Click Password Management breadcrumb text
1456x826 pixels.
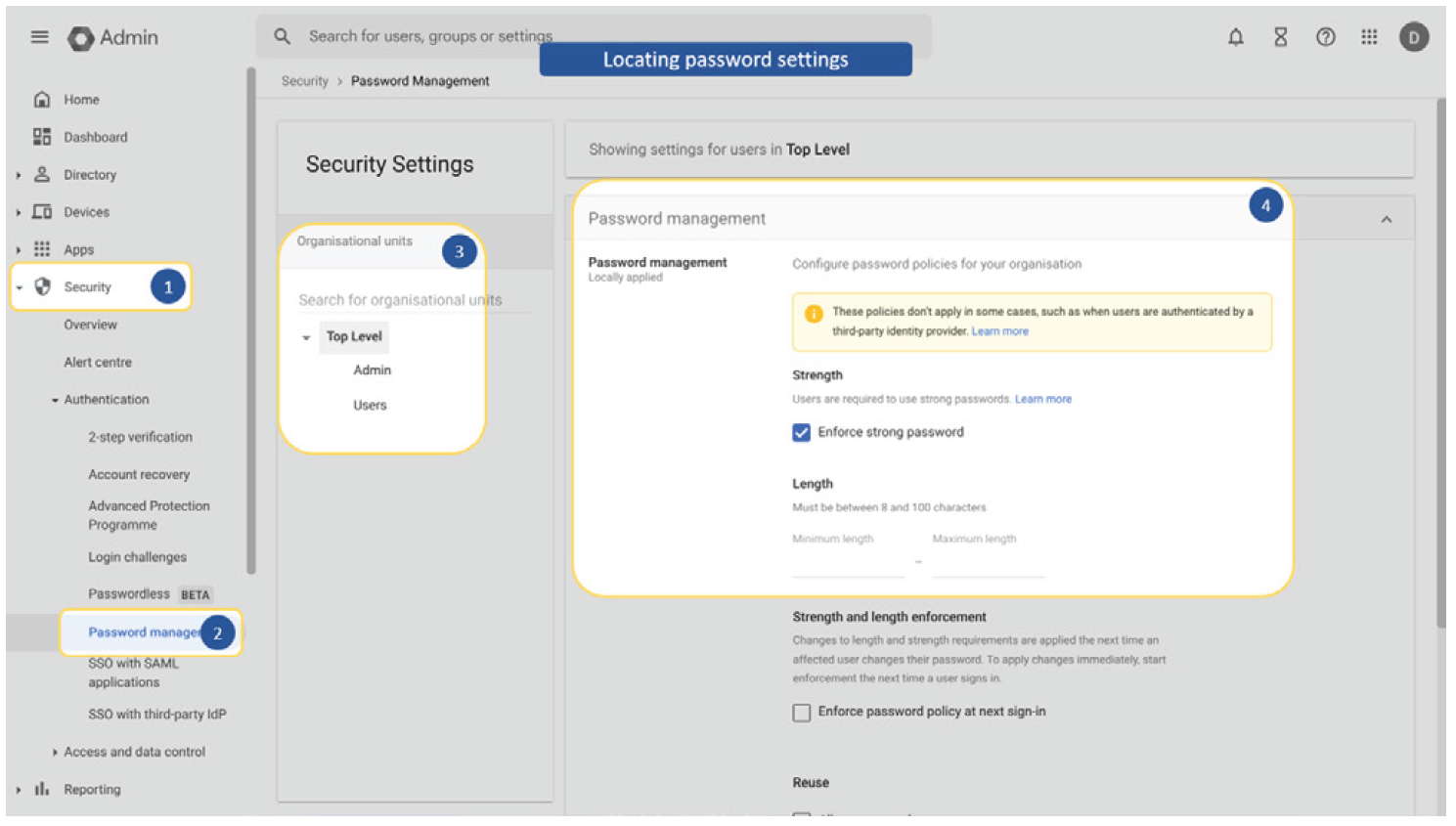[420, 81]
